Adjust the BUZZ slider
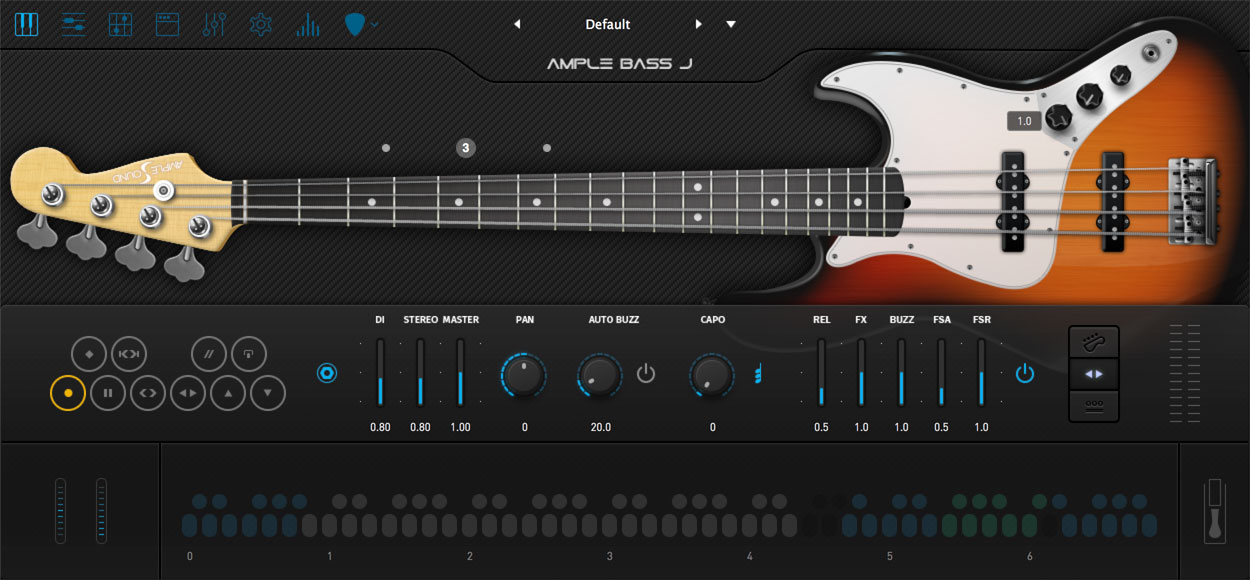This screenshot has width=1250, height=580. pos(901,372)
